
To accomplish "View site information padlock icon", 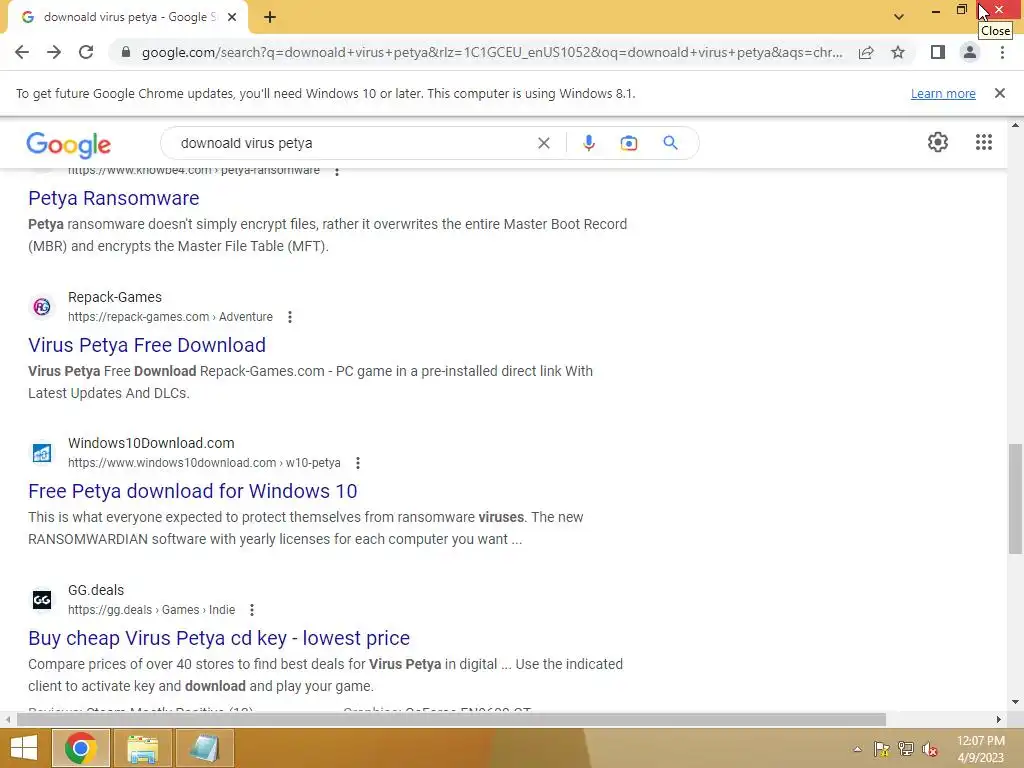I will (x=125, y=52).
